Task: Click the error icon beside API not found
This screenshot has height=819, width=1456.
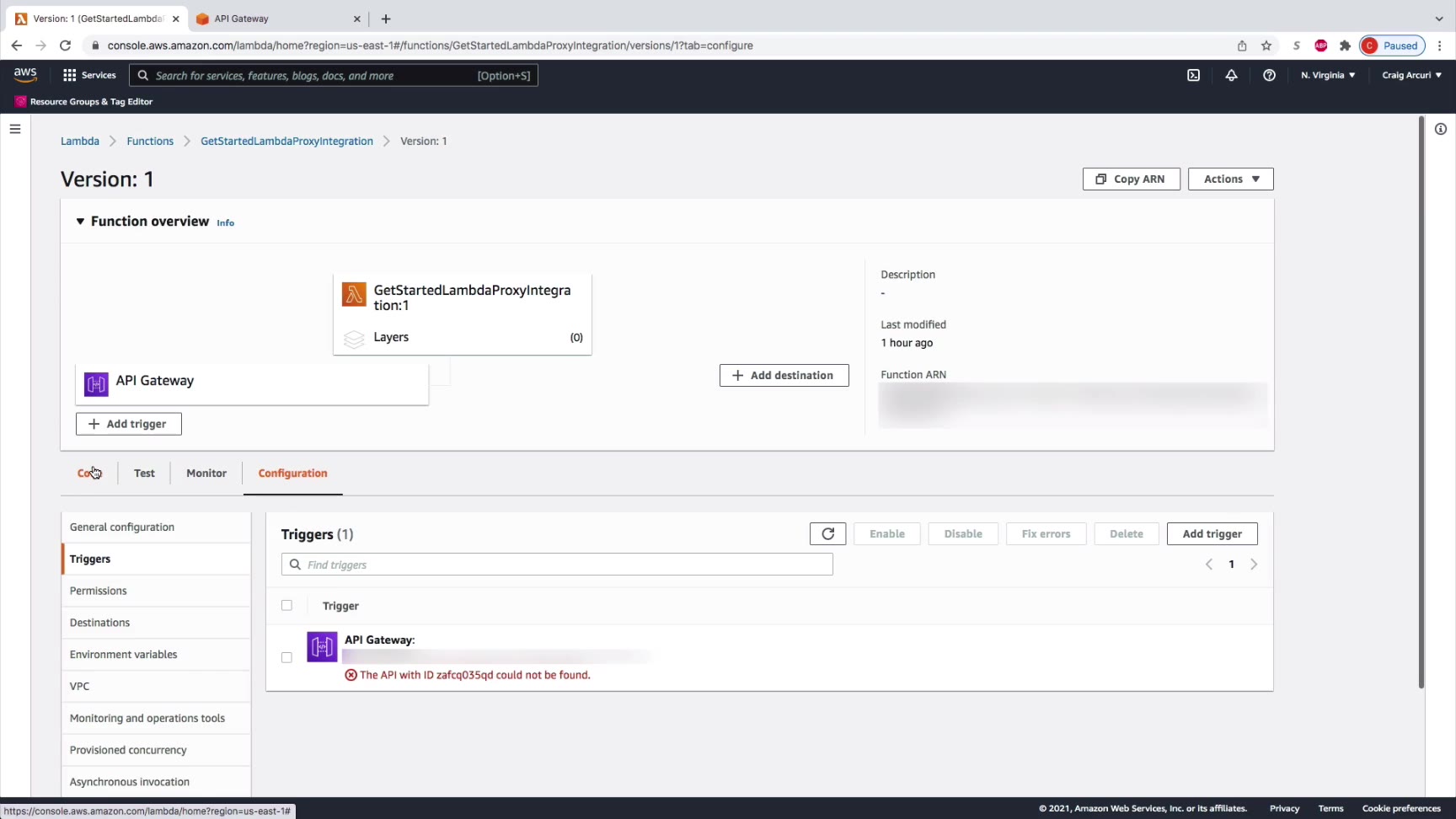Action: pos(351,675)
